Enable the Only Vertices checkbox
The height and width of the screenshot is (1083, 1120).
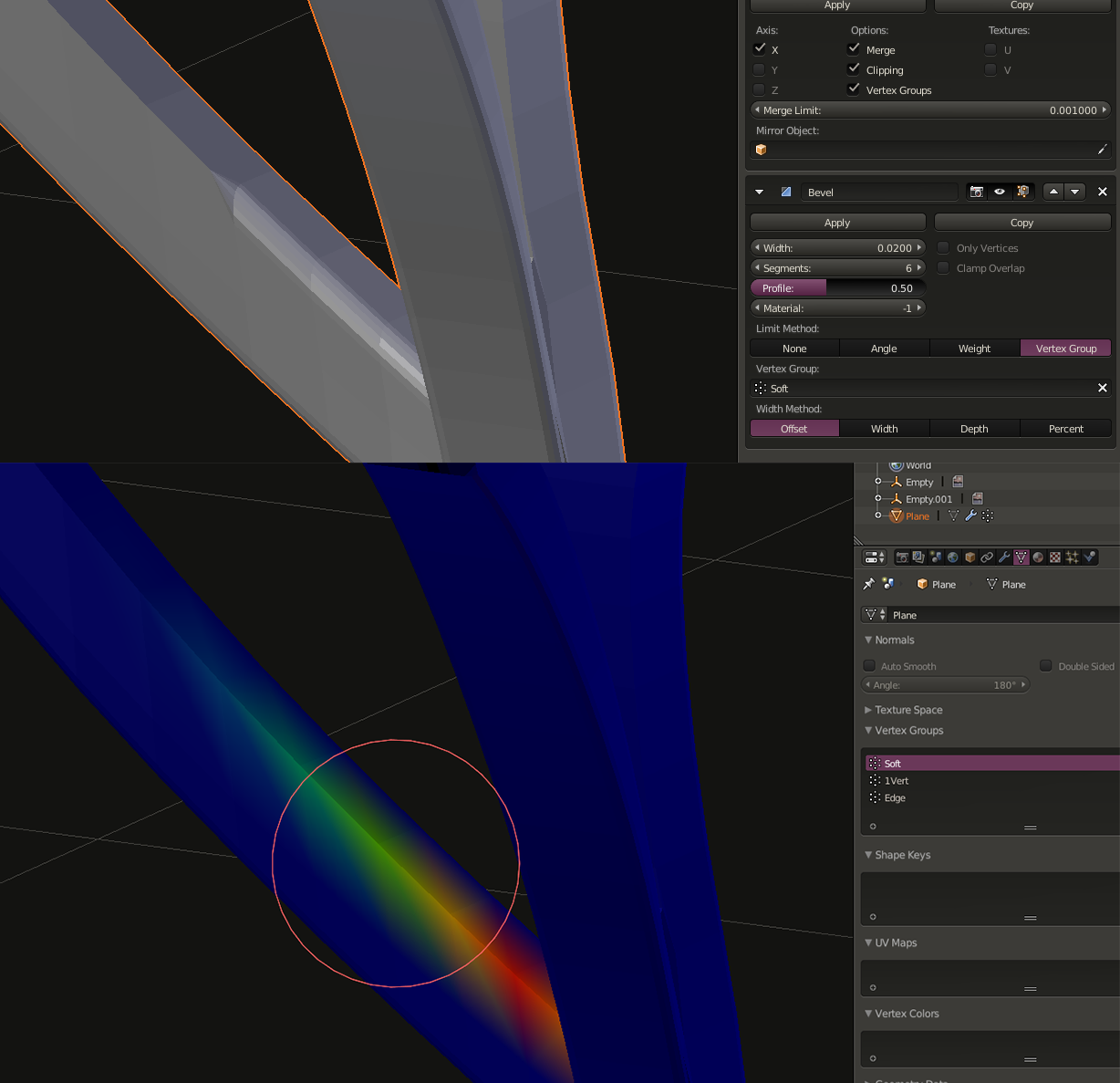[x=944, y=248]
